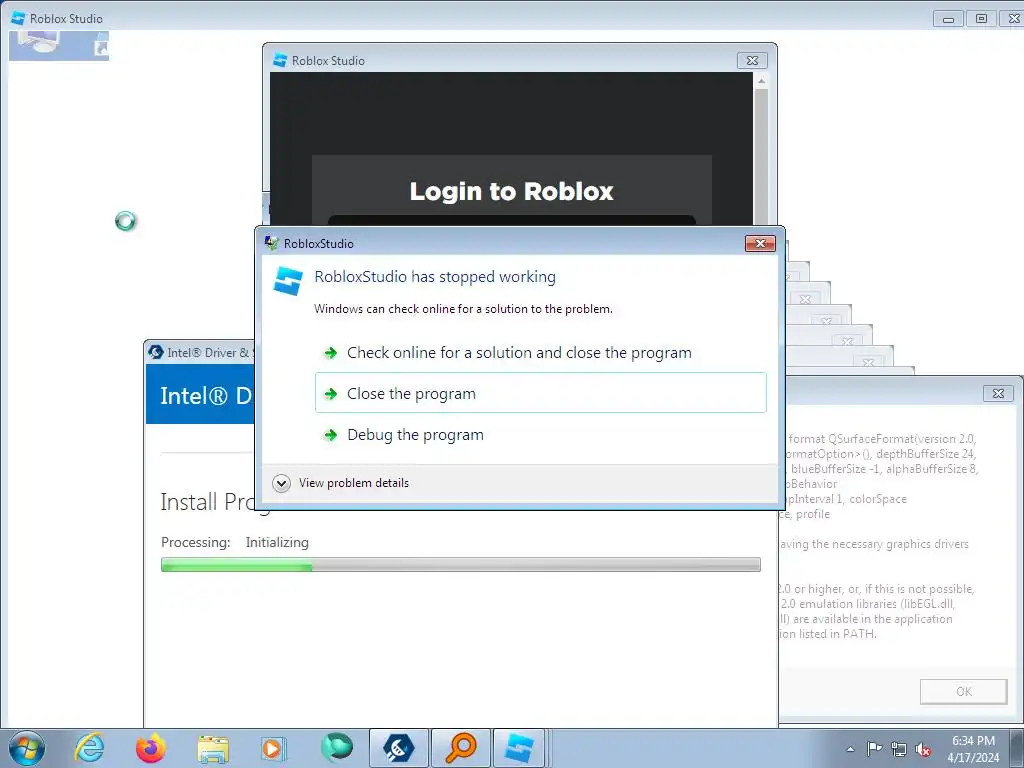Viewport: 1024px width, 768px height.
Task: Open Windows Explorer folder icon in taskbar
Action: [213, 749]
